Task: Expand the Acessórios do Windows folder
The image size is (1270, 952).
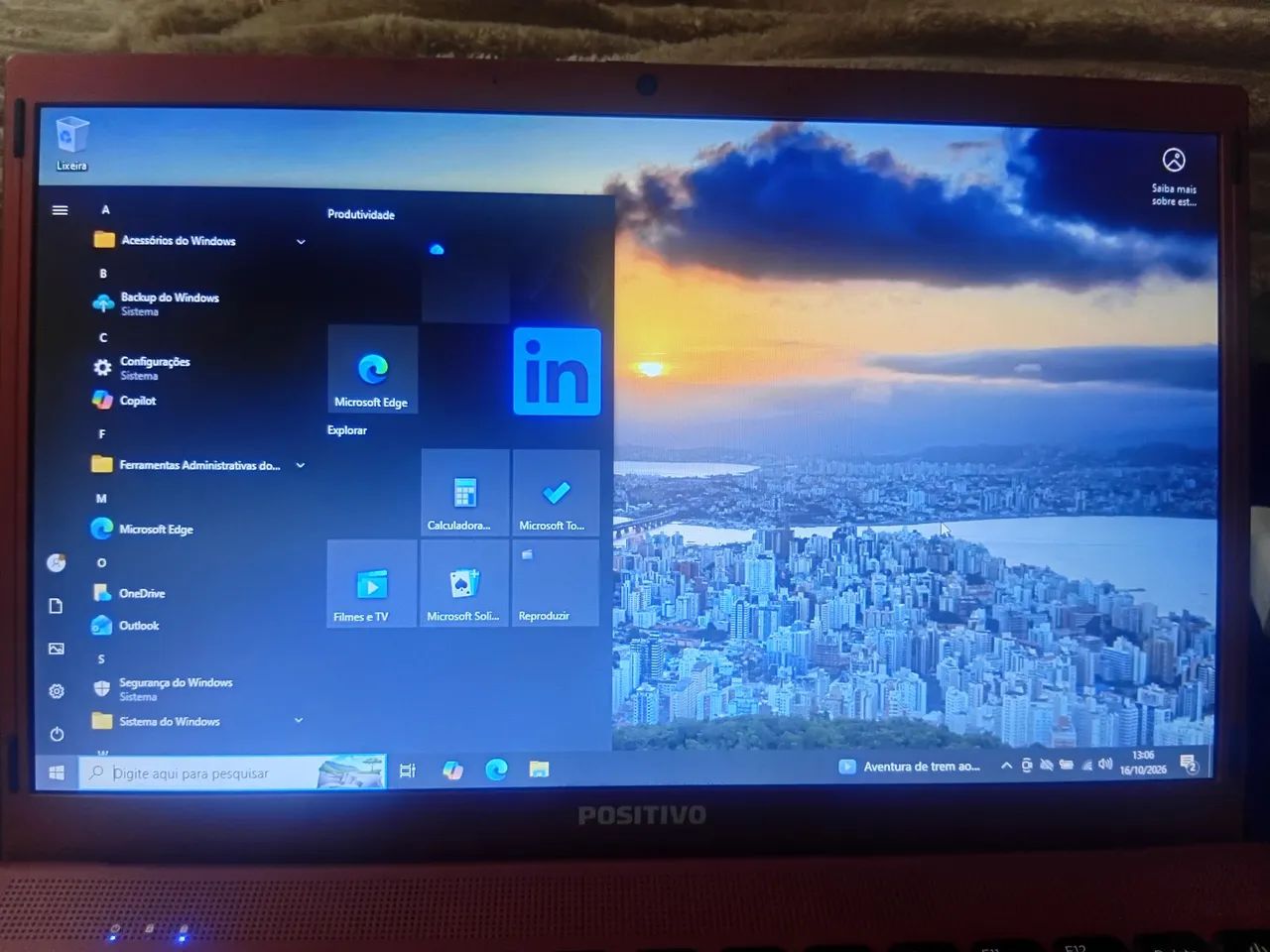Action: click(x=198, y=240)
